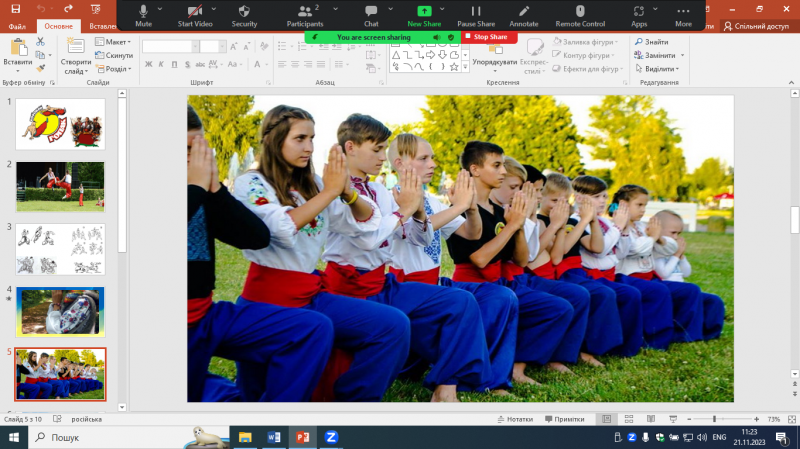This screenshot has width=800, height=449.
Task: Stop the screen share
Action: point(489,37)
